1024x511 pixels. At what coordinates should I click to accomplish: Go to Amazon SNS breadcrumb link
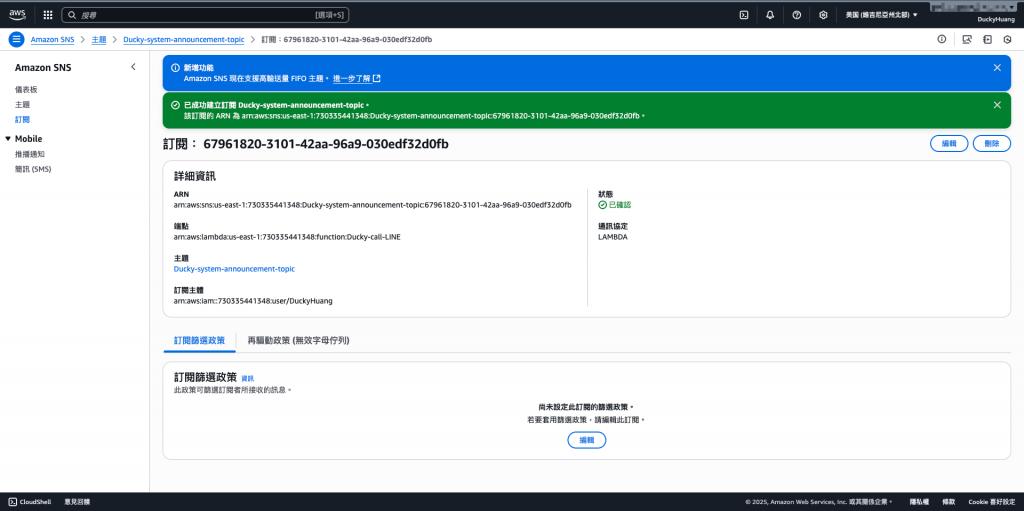click(x=52, y=39)
